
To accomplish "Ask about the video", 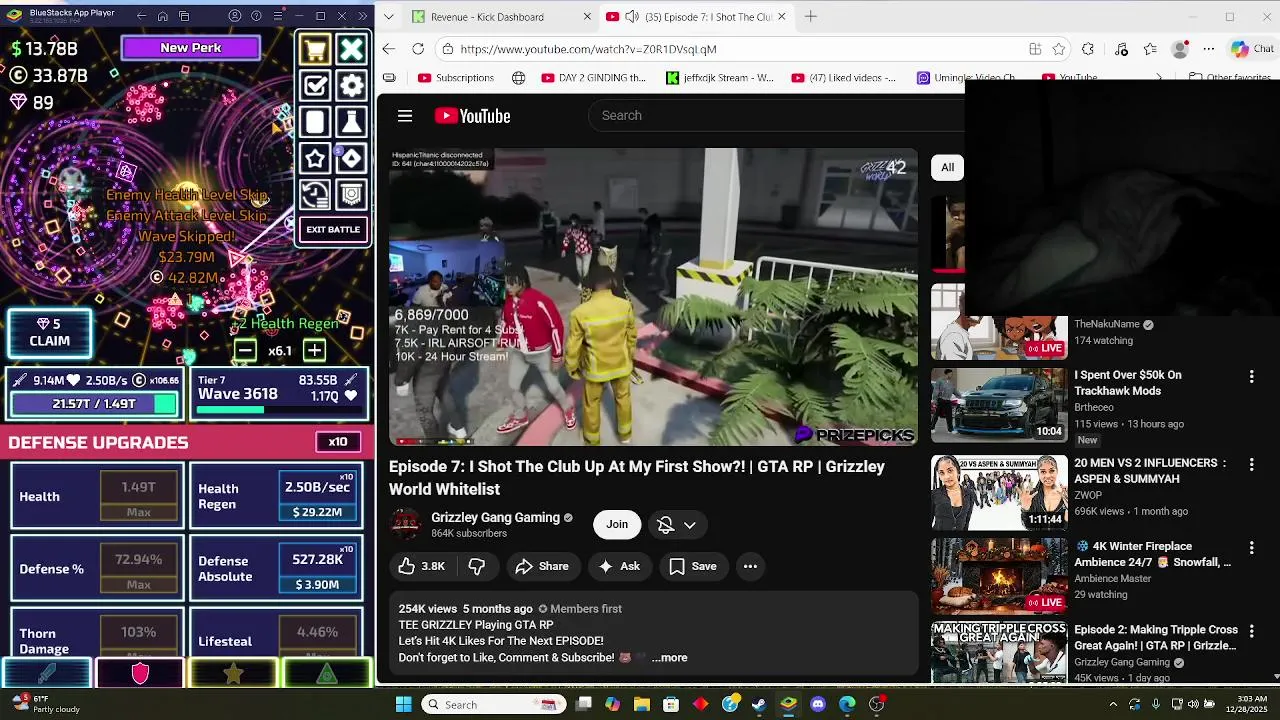I will click(x=619, y=566).
